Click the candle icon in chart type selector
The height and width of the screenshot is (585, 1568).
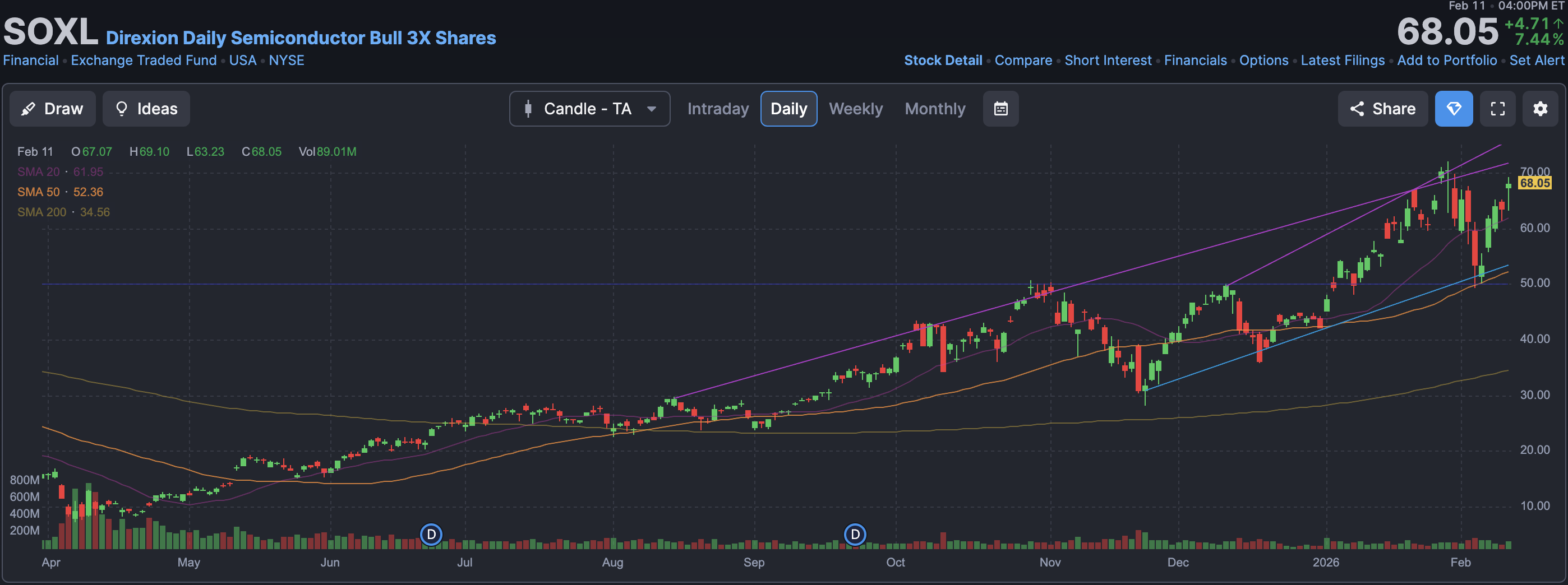(x=528, y=109)
